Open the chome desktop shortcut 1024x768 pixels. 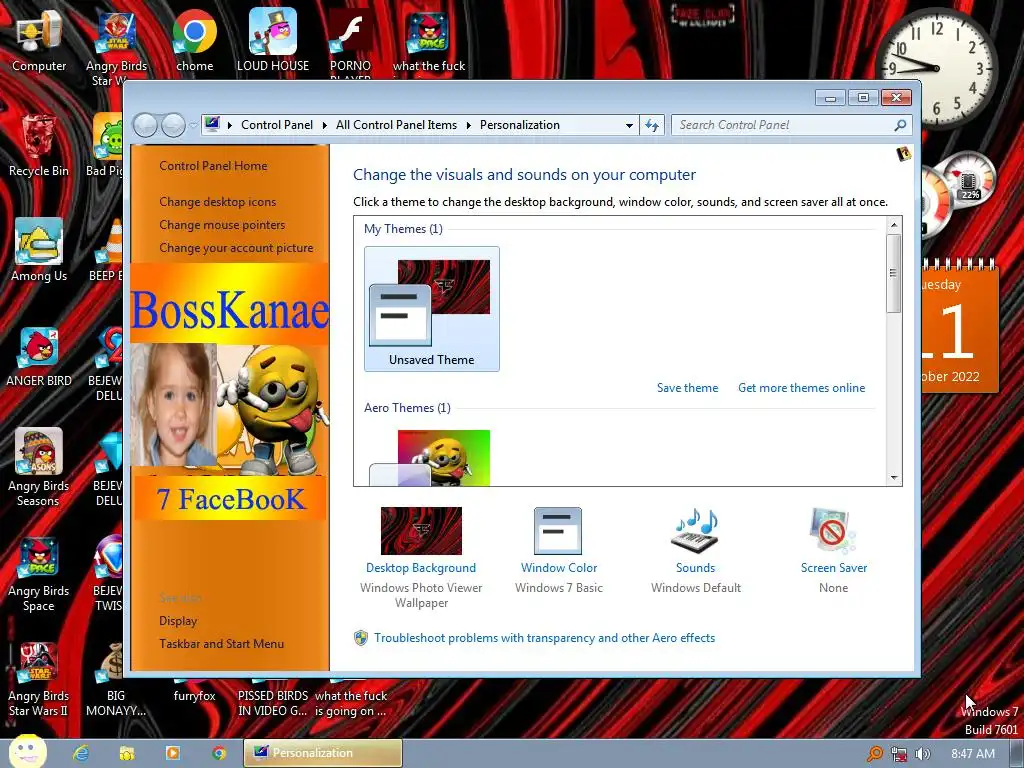point(195,40)
